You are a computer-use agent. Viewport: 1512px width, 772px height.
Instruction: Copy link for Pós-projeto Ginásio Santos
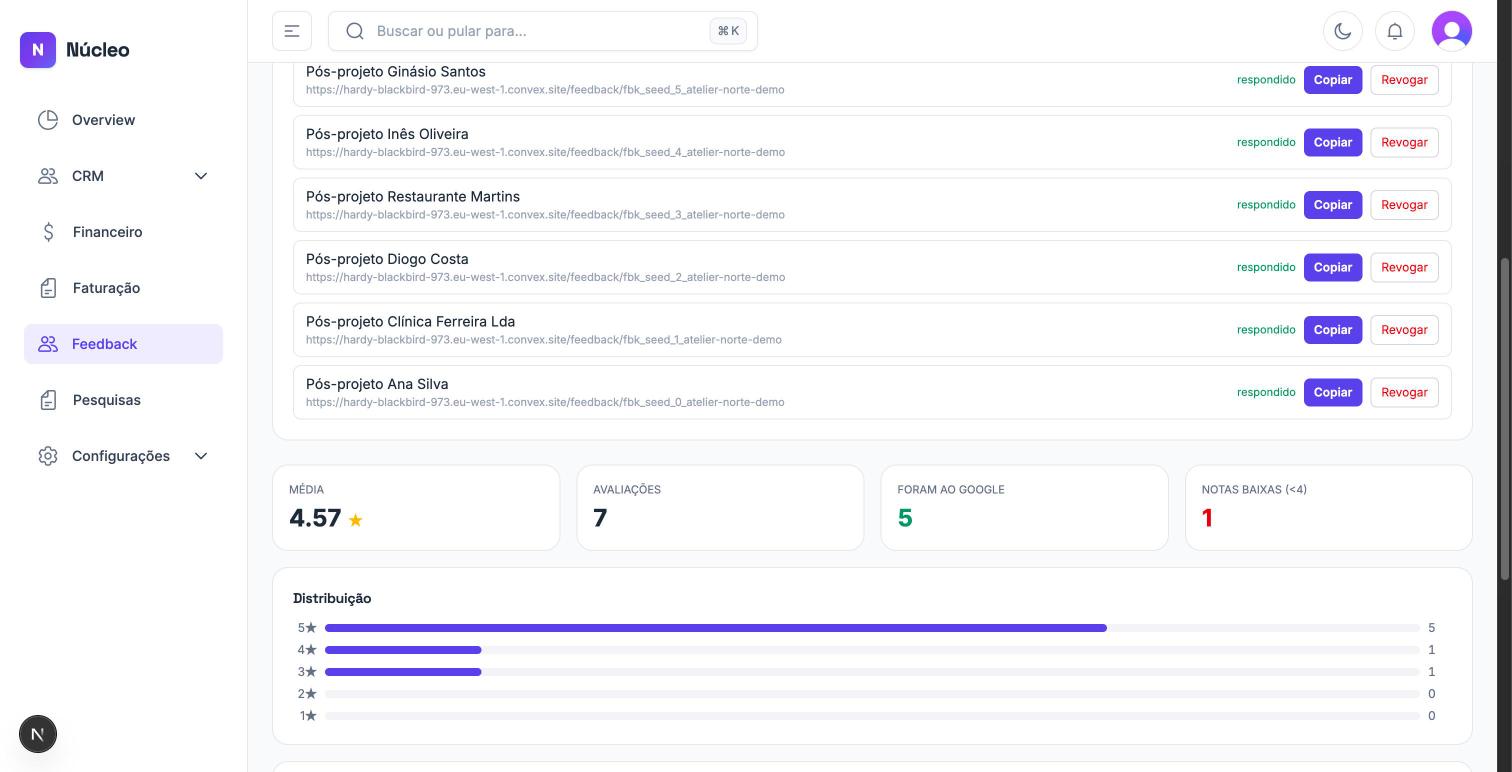coord(1333,80)
